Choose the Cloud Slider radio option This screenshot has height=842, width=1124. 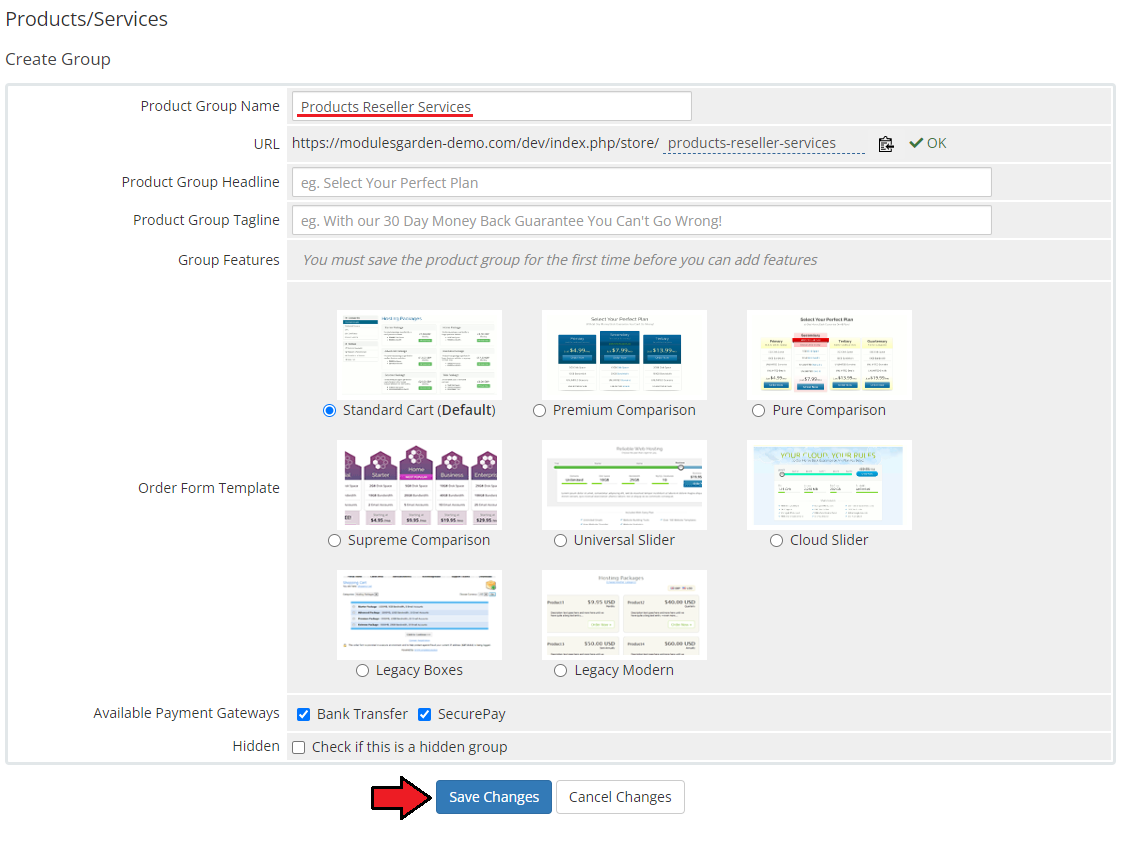pyautogui.click(x=776, y=540)
